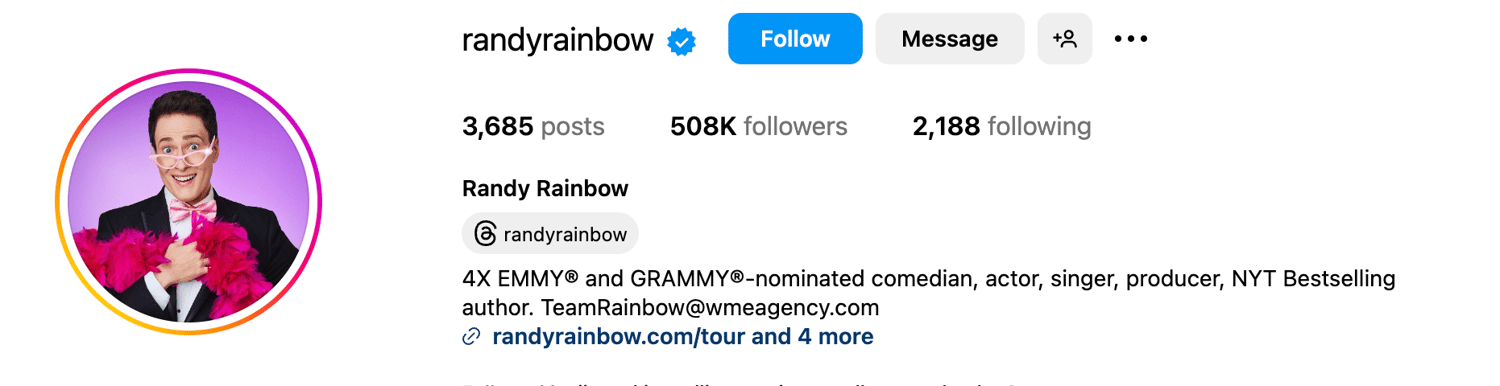Click the Randy Rainbow display name

545,189
